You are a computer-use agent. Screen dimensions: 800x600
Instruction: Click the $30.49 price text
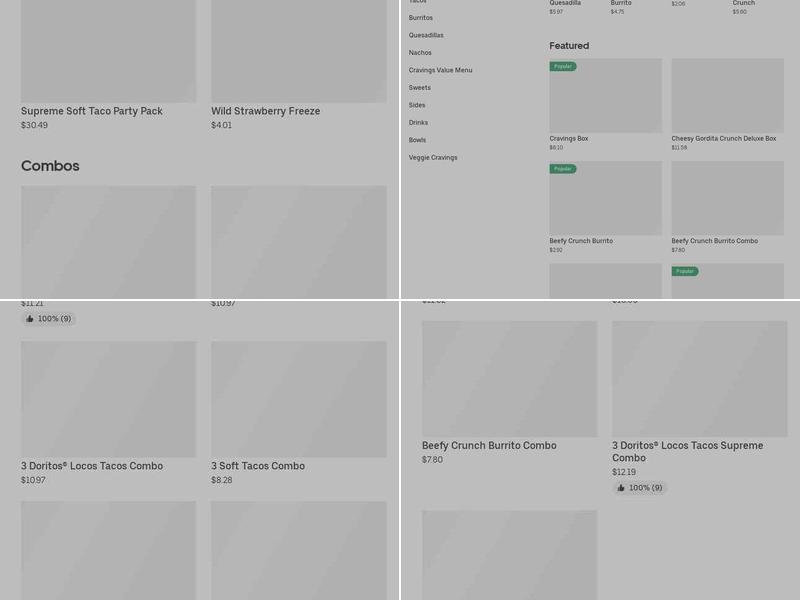click(x=34, y=125)
